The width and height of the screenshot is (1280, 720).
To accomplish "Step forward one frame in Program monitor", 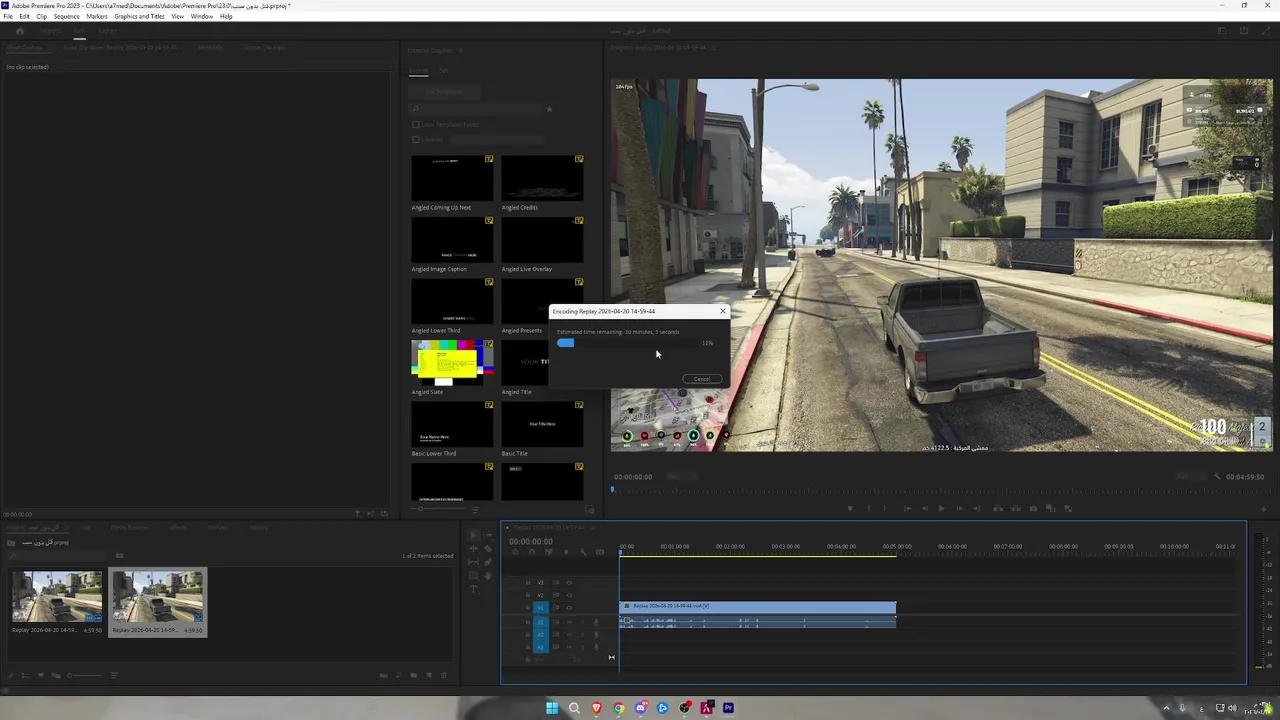I will pyautogui.click(x=959, y=508).
